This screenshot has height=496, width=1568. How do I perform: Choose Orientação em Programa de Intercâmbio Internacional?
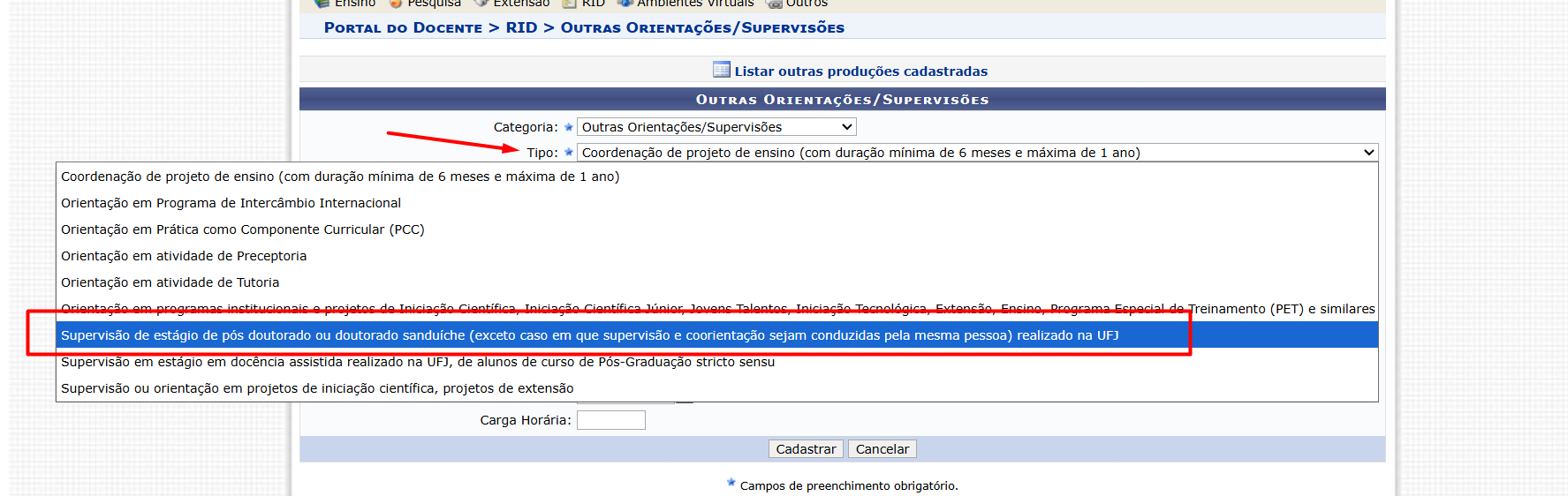(x=716, y=203)
